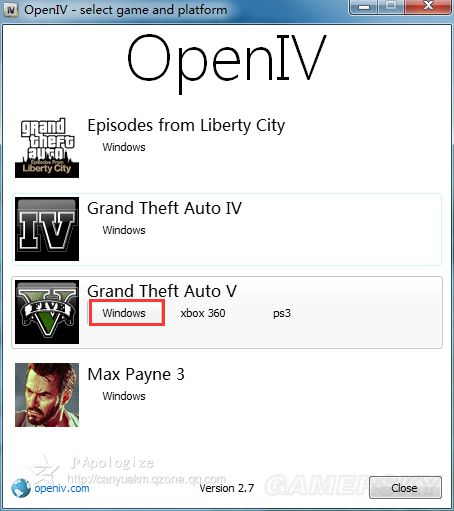The width and height of the screenshot is (454, 511).
Task: Click the Grand Theft Auto IV title text
Action: pos(164,208)
